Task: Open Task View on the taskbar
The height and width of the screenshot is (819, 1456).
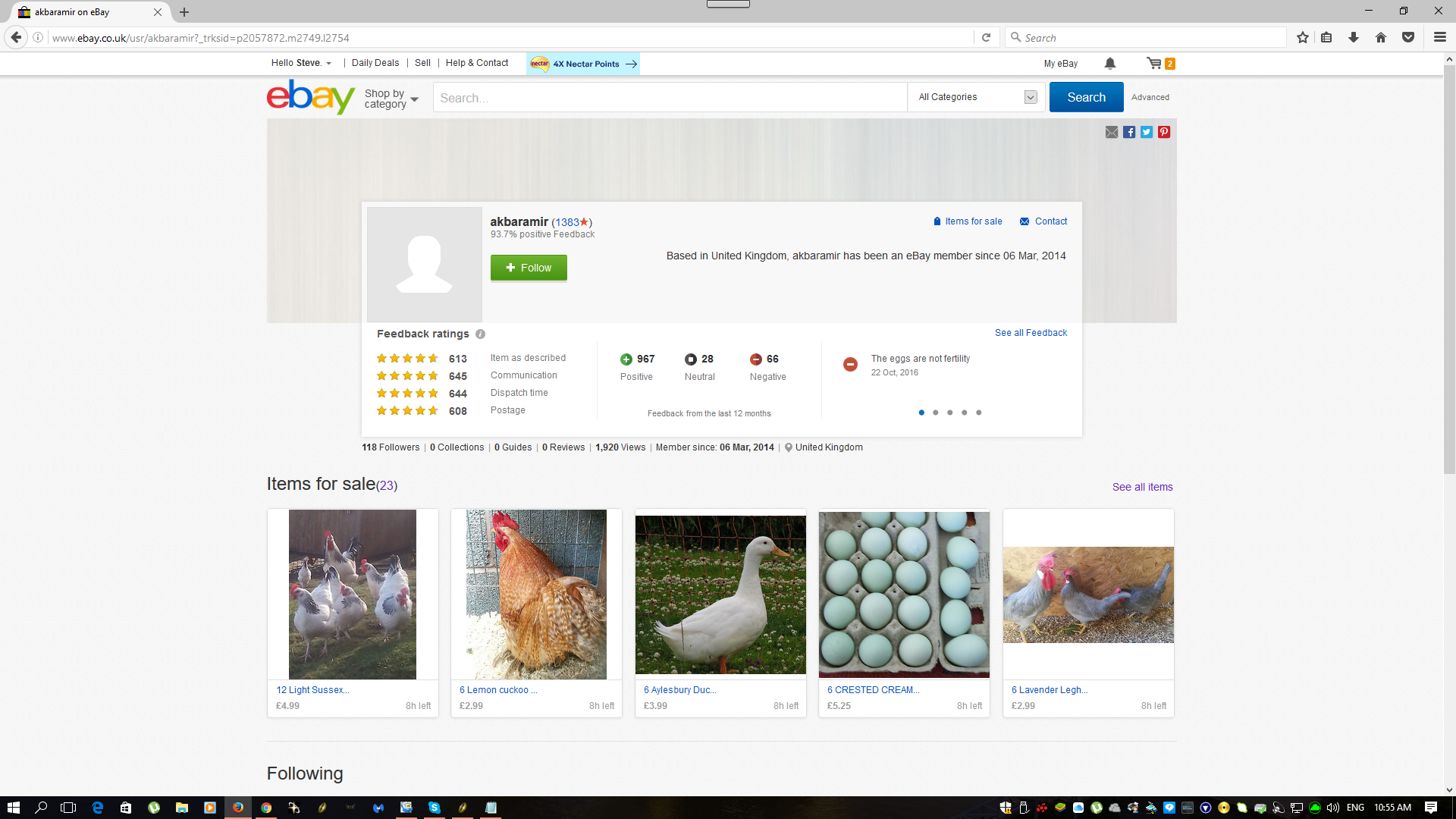Action: [68, 808]
